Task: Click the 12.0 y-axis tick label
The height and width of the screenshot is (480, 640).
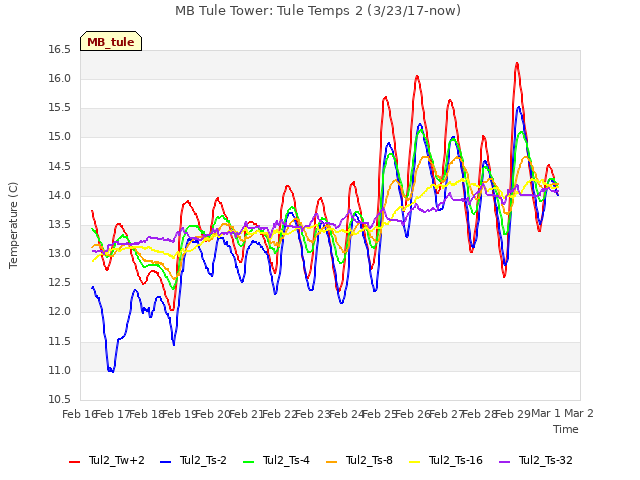Action: [x=60, y=312]
